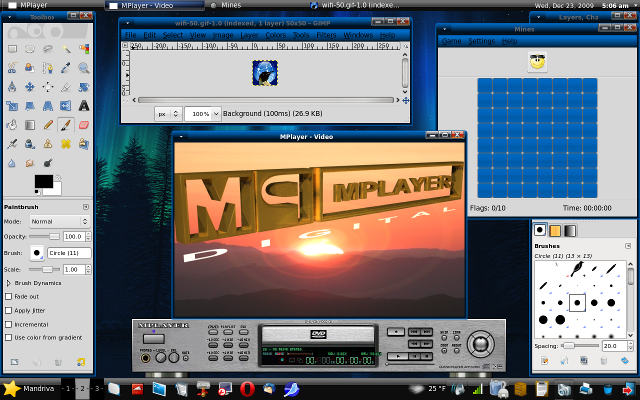The width and height of the screenshot is (640, 400).
Task: Click the refresh brushes icon
Action: [624, 360]
